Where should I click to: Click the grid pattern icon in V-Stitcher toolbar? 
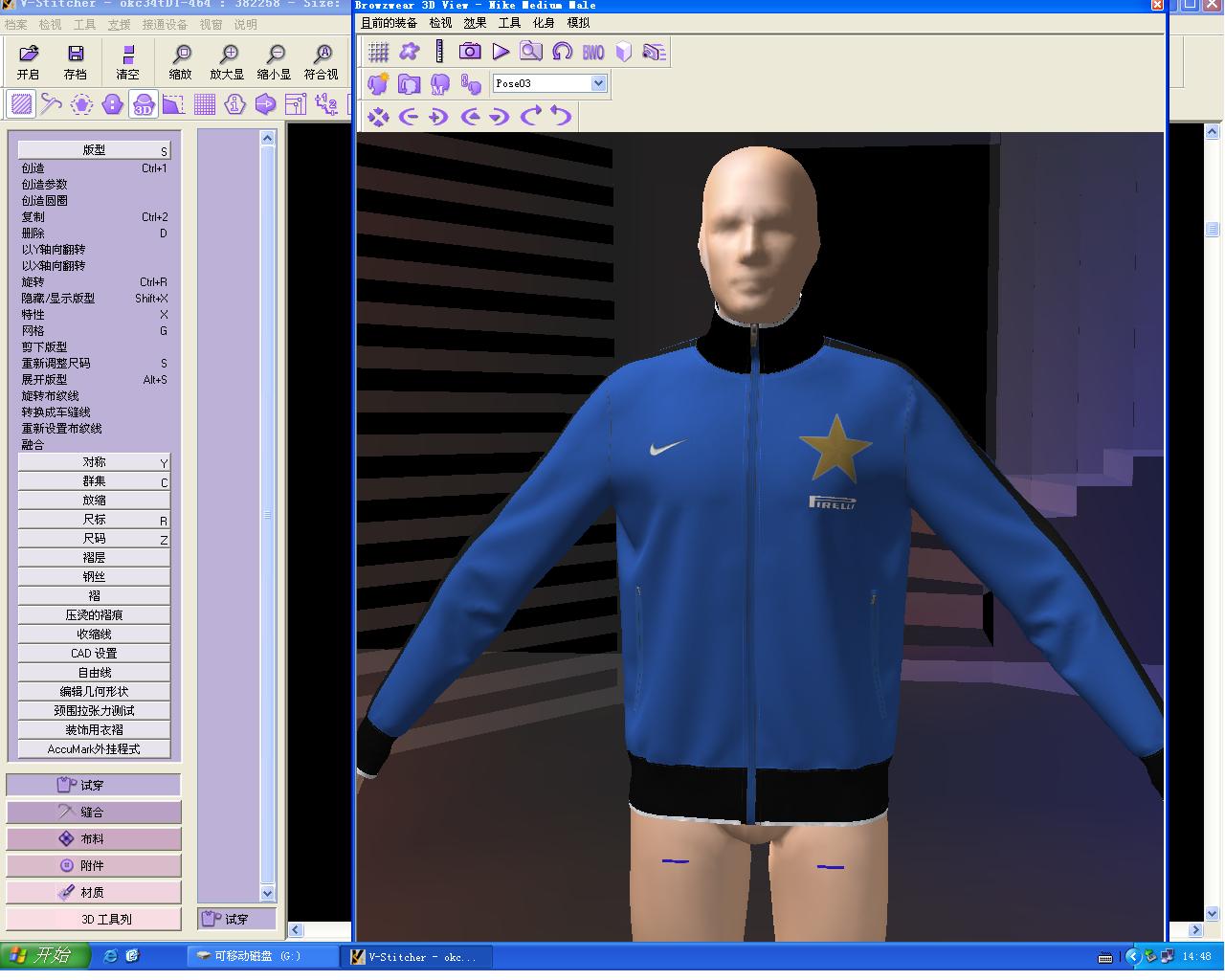point(205,103)
